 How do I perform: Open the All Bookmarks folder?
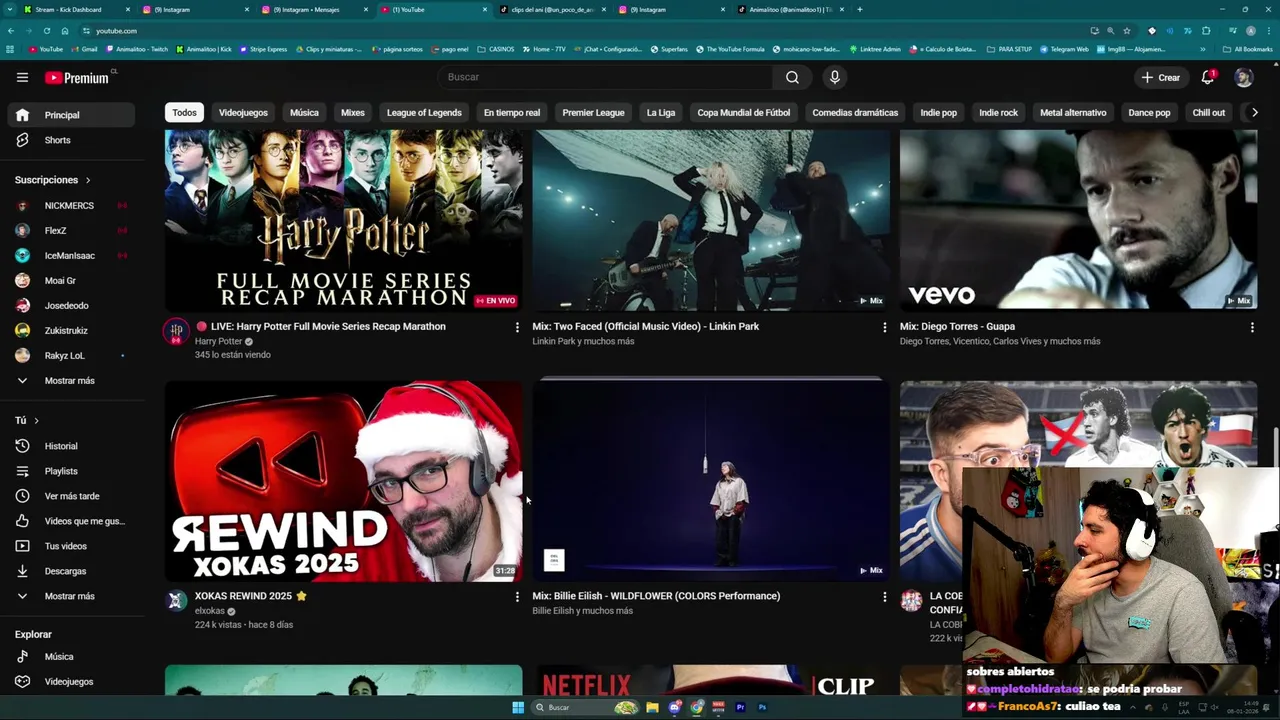(1248, 49)
